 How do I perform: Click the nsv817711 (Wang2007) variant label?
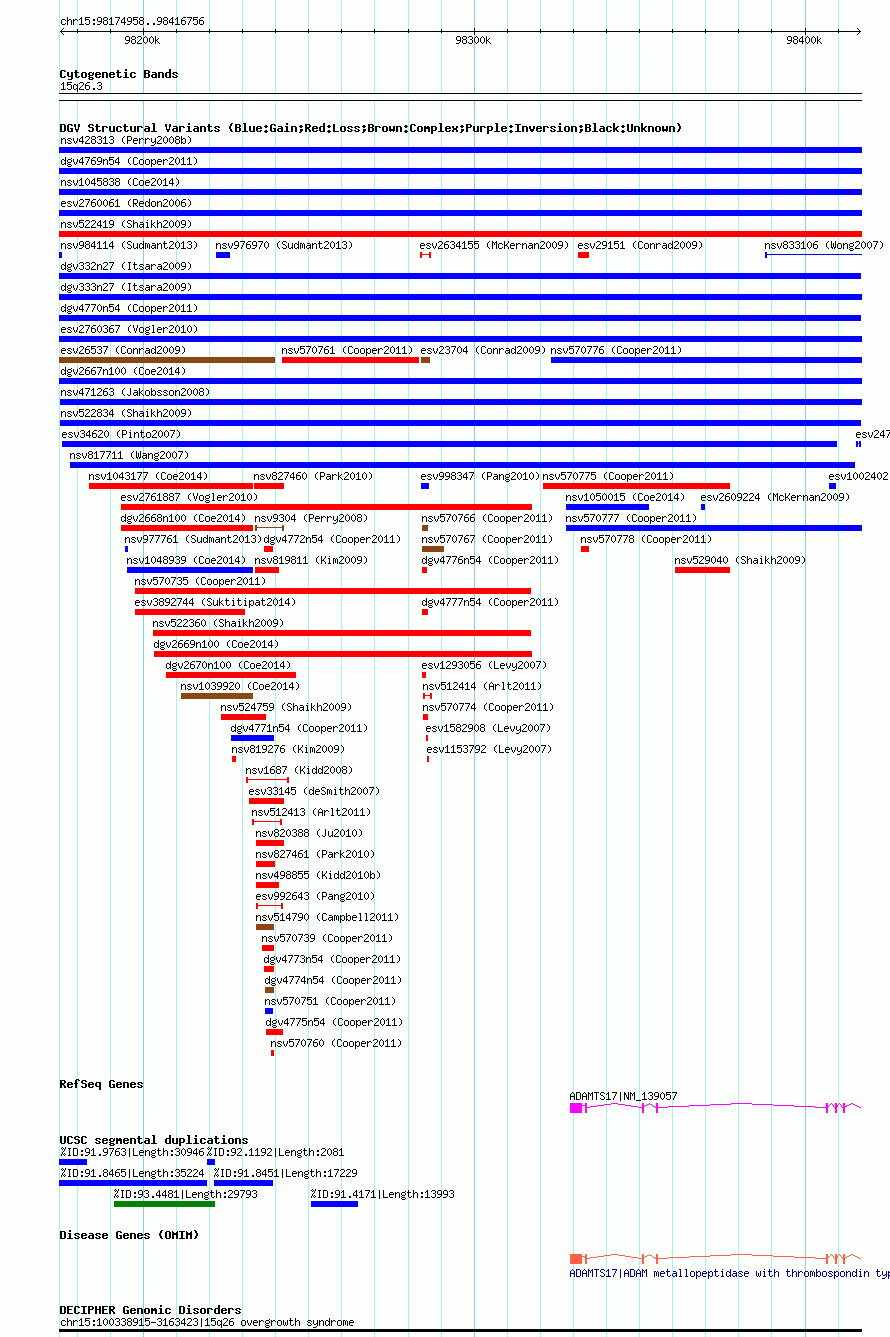pos(129,455)
